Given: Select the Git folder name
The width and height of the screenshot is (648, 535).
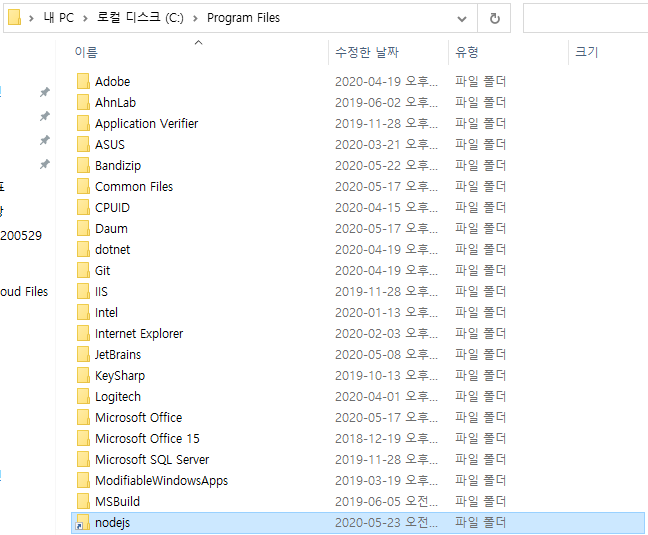Looking at the screenshot, I should [x=102, y=271].
